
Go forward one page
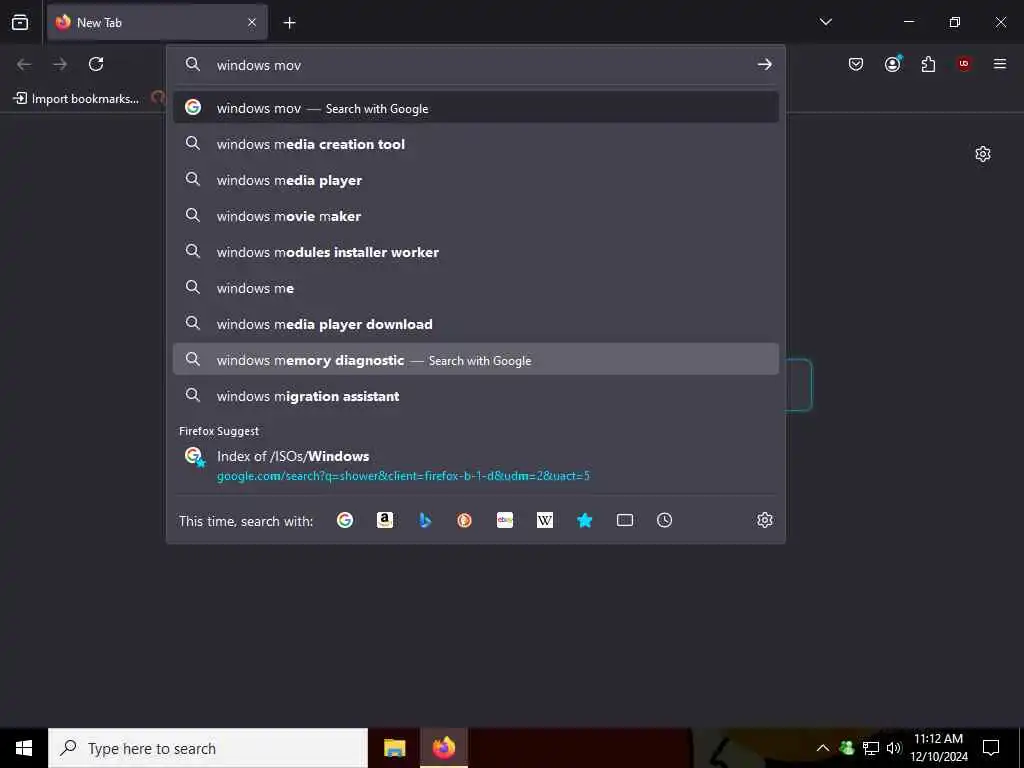60,64
